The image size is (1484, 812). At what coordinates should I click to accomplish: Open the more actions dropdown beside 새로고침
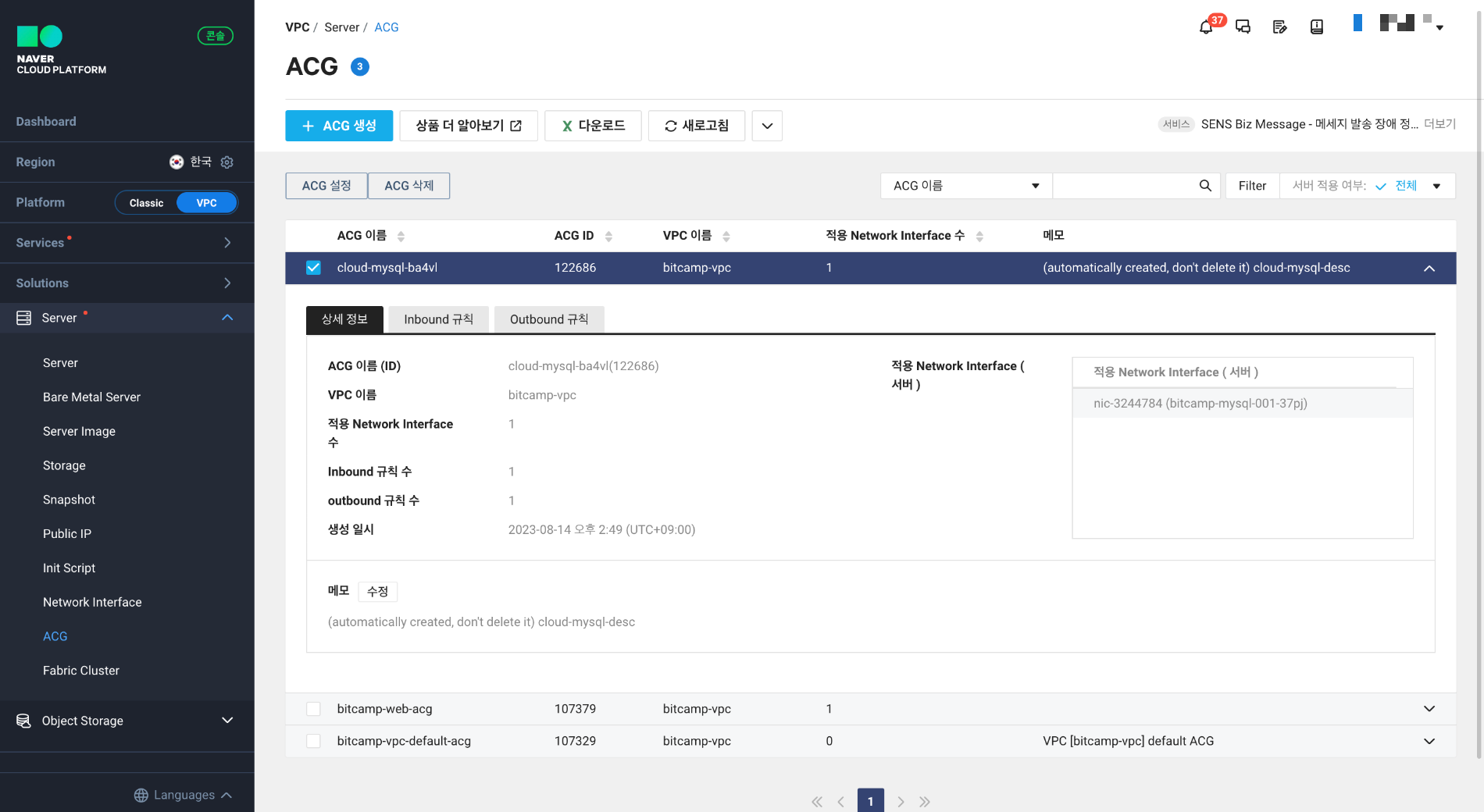pyautogui.click(x=767, y=126)
